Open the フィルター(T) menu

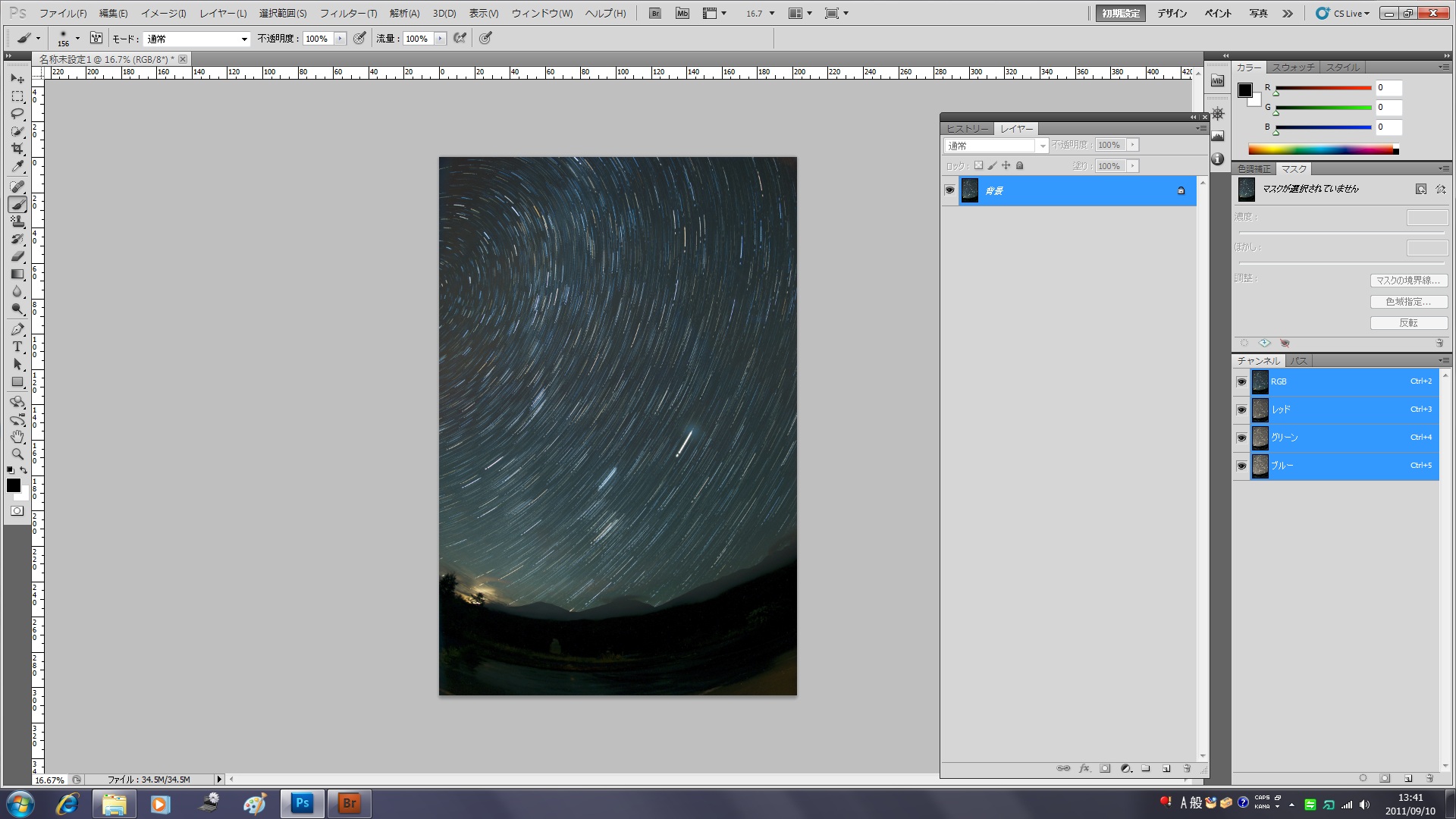(348, 13)
